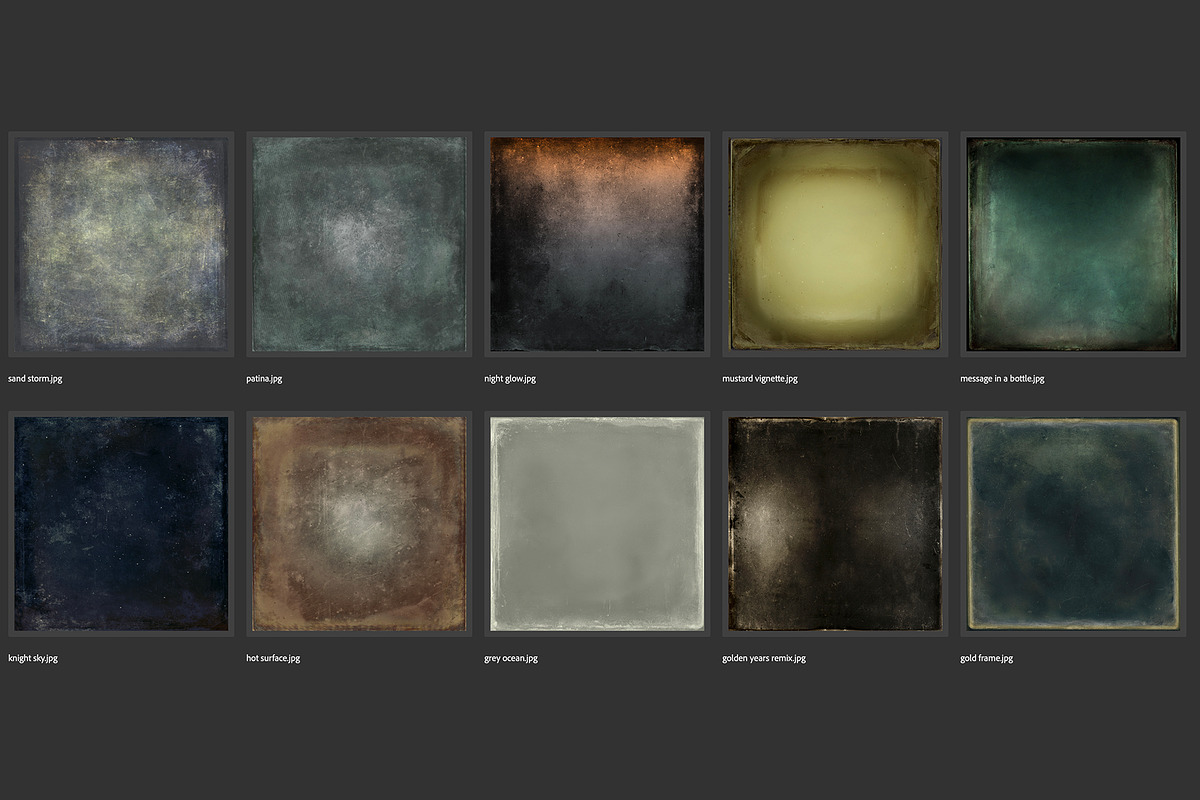Click the sand storm.jpg filename label
Viewport: 1200px width, 800px height.
pyautogui.click(x=35, y=379)
